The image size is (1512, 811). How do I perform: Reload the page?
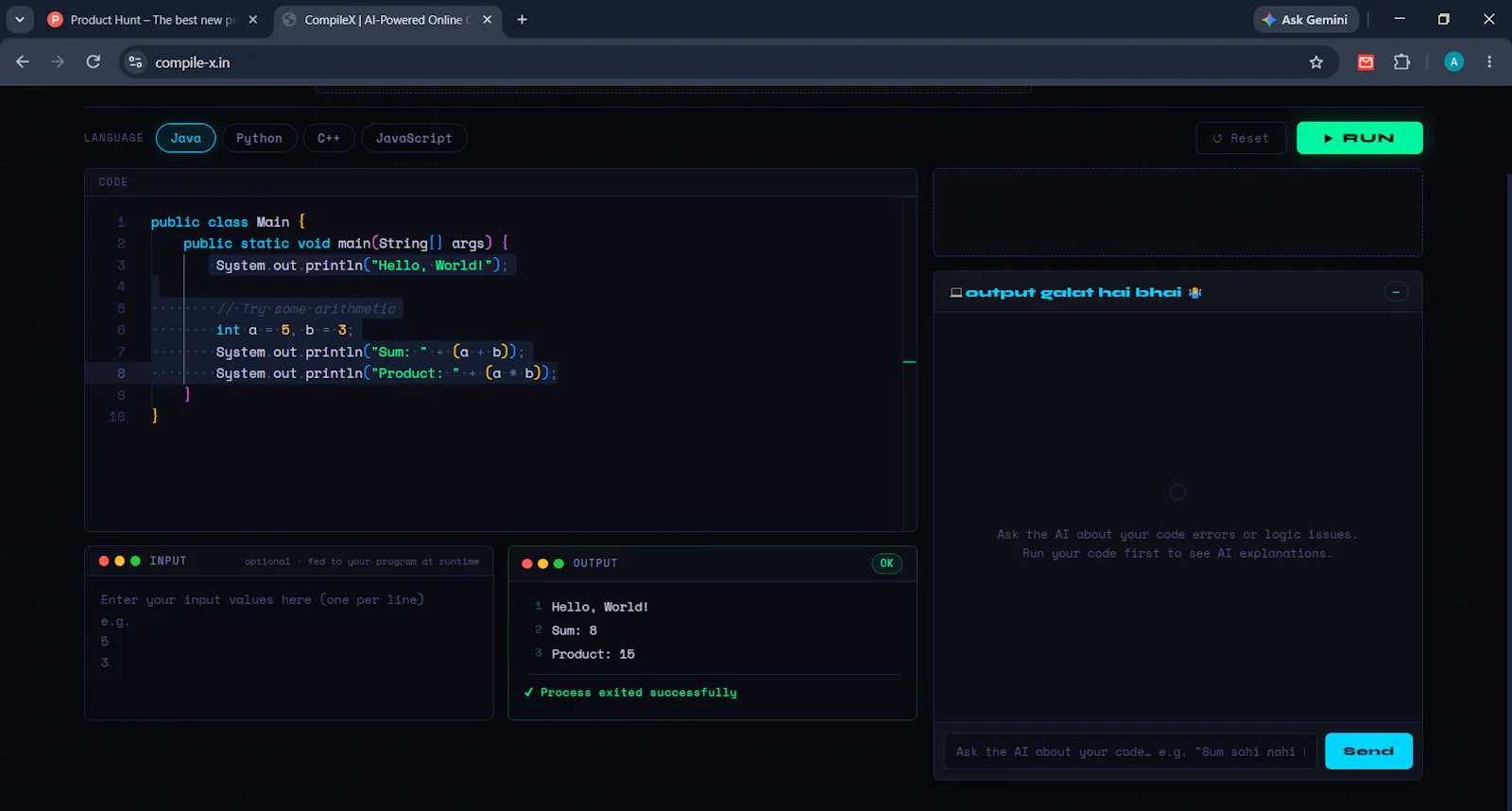[x=93, y=62]
